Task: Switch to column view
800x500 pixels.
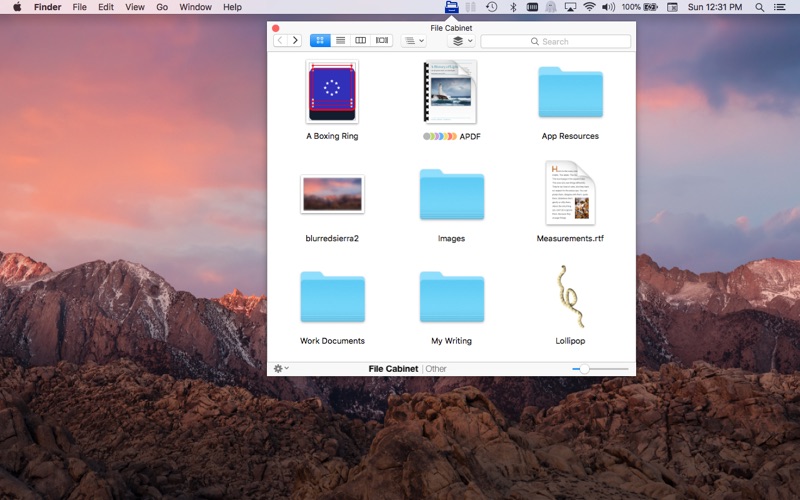Action: coord(361,41)
